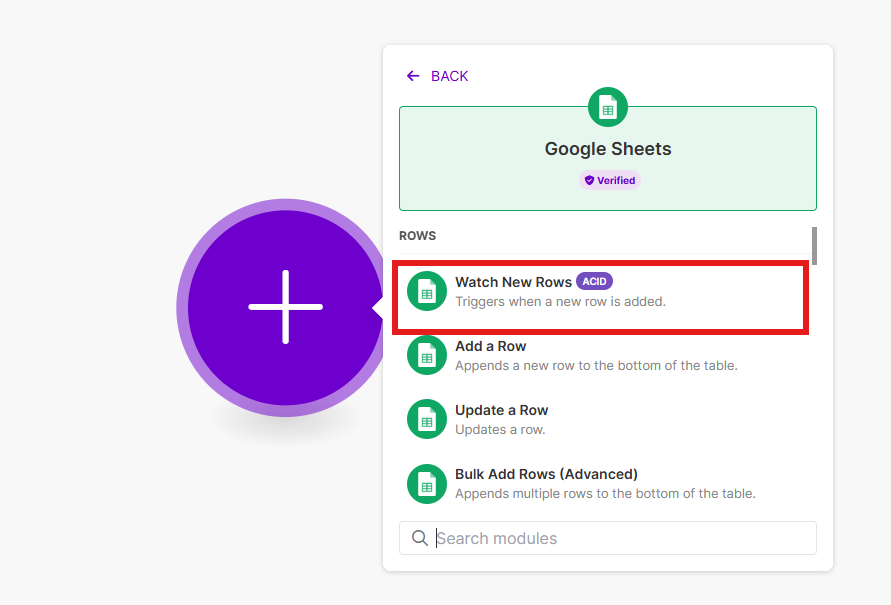Image resolution: width=891 pixels, height=605 pixels.
Task: Focus the Search modules input field
Action: coord(620,538)
